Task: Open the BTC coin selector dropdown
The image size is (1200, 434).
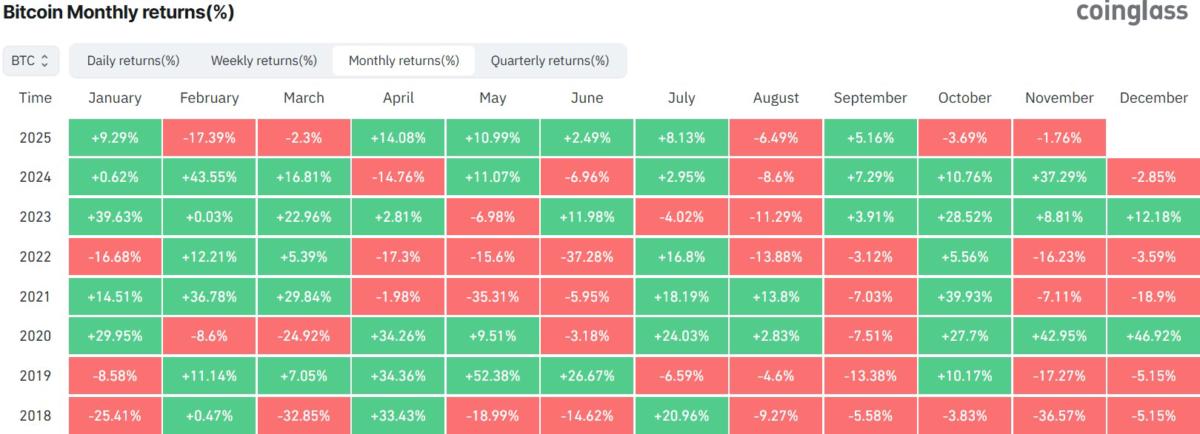Action: pyautogui.click(x=30, y=61)
